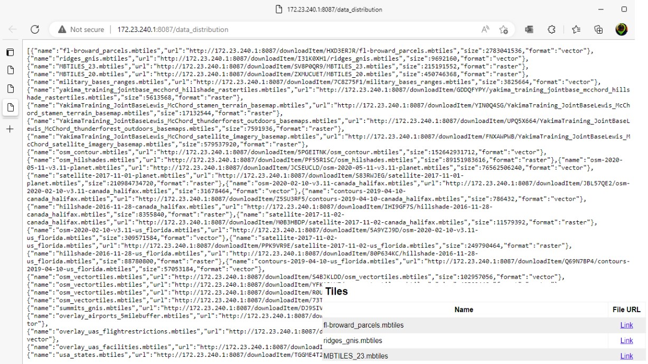Open the profile avatar menu
Screen dimensions: 648x364
pos(621,29)
